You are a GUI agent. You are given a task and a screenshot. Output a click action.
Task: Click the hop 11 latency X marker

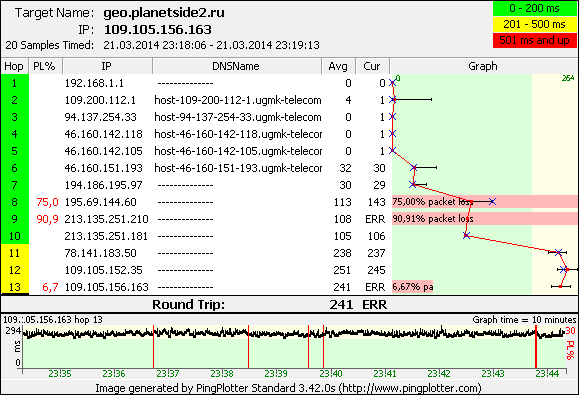[x=558, y=253]
